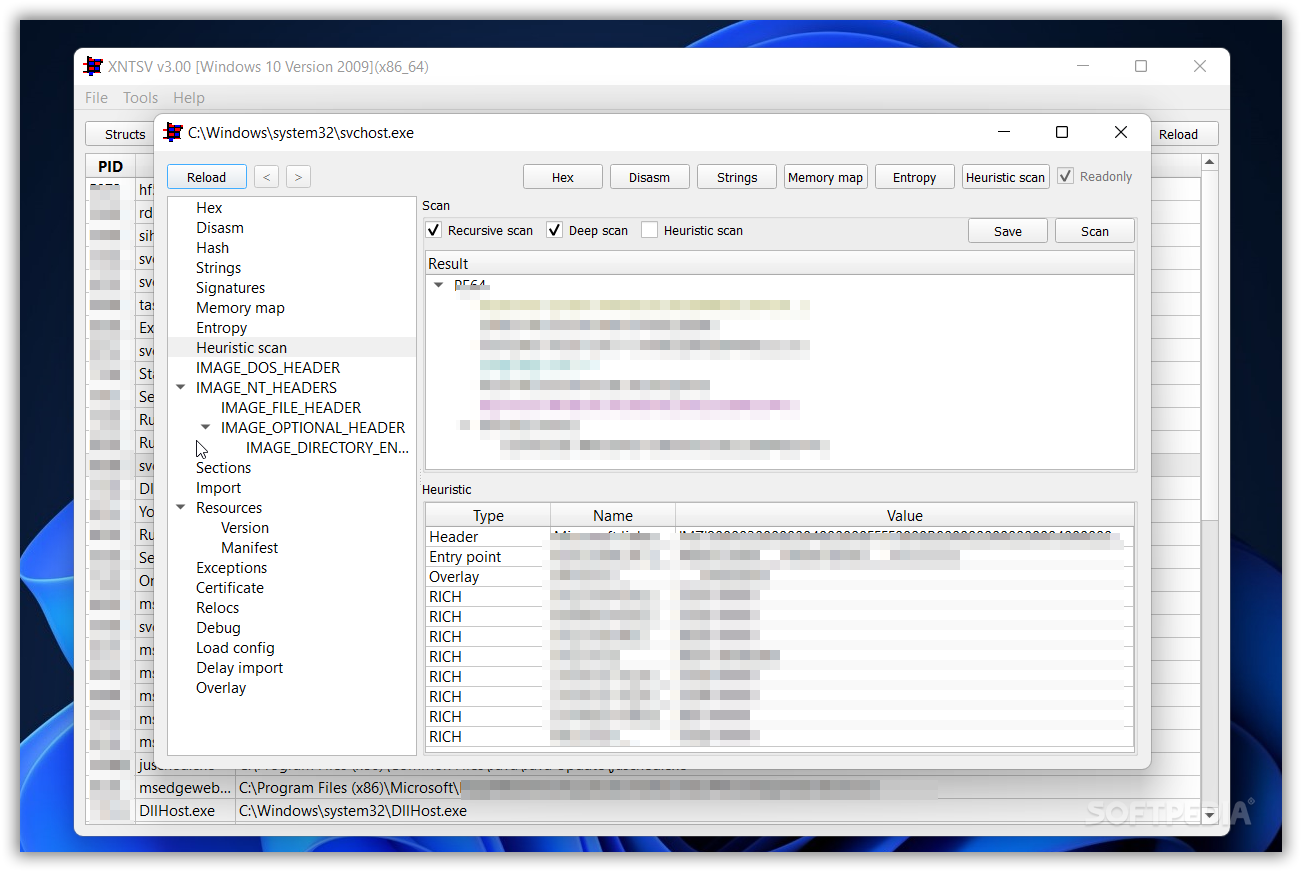Click the Value column header
The height and width of the screenshot is (872, 1302).
[x=904, y=515]
